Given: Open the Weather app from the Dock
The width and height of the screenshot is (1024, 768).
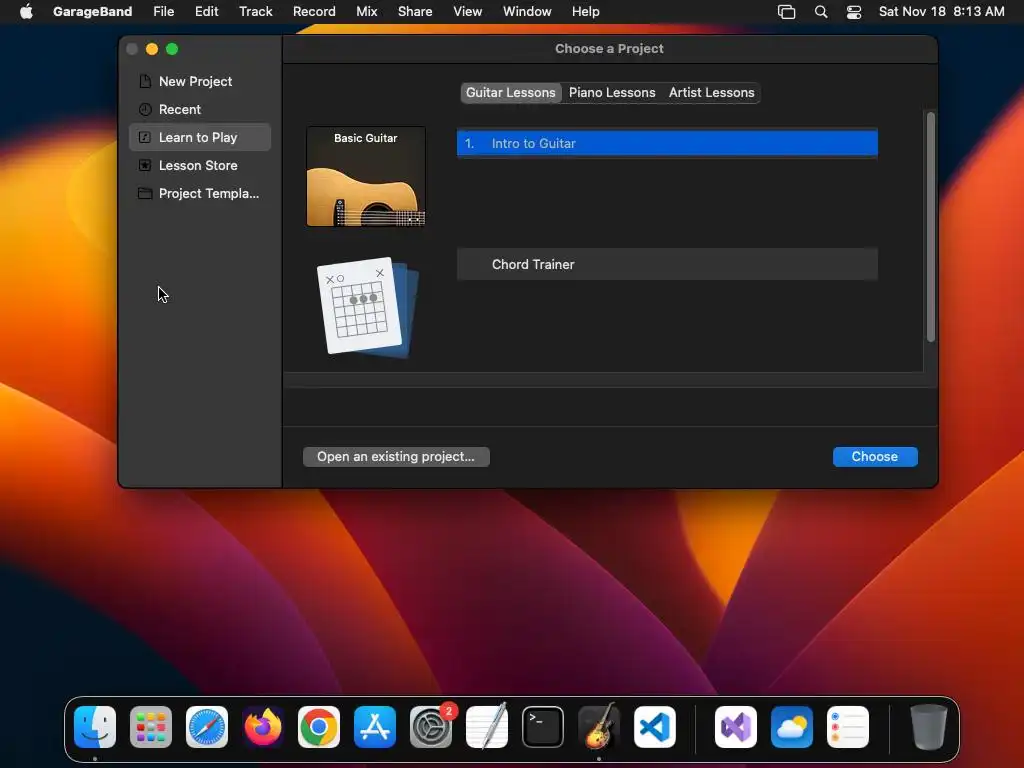Looking at the screenshot, I should [x=792, y=727].
